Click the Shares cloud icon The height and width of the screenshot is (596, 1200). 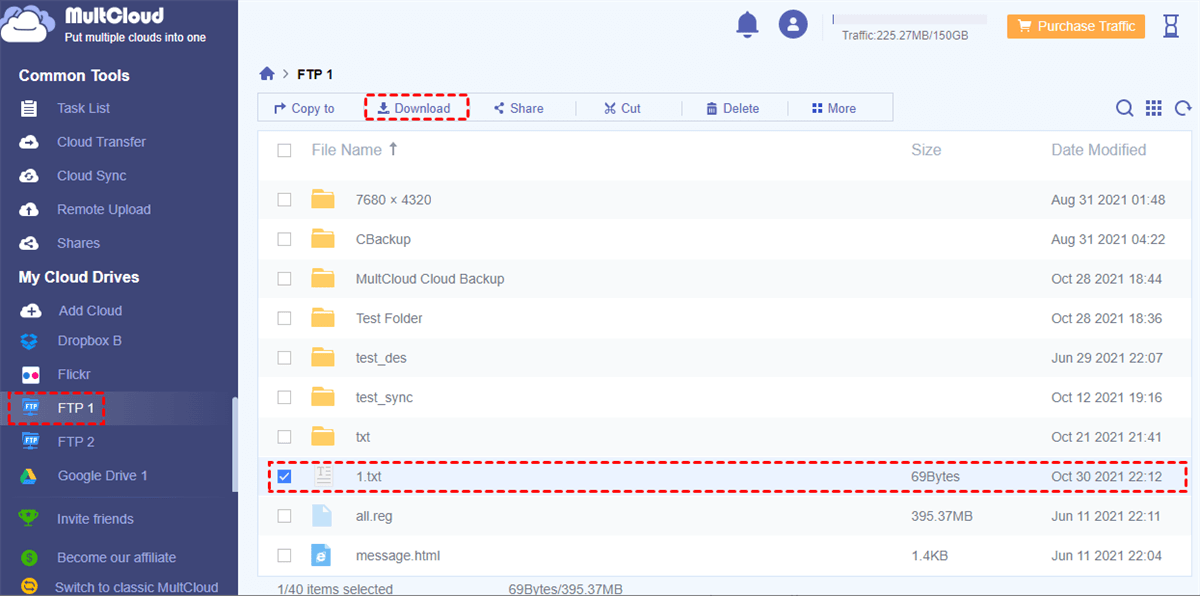[x=29, y=243]
